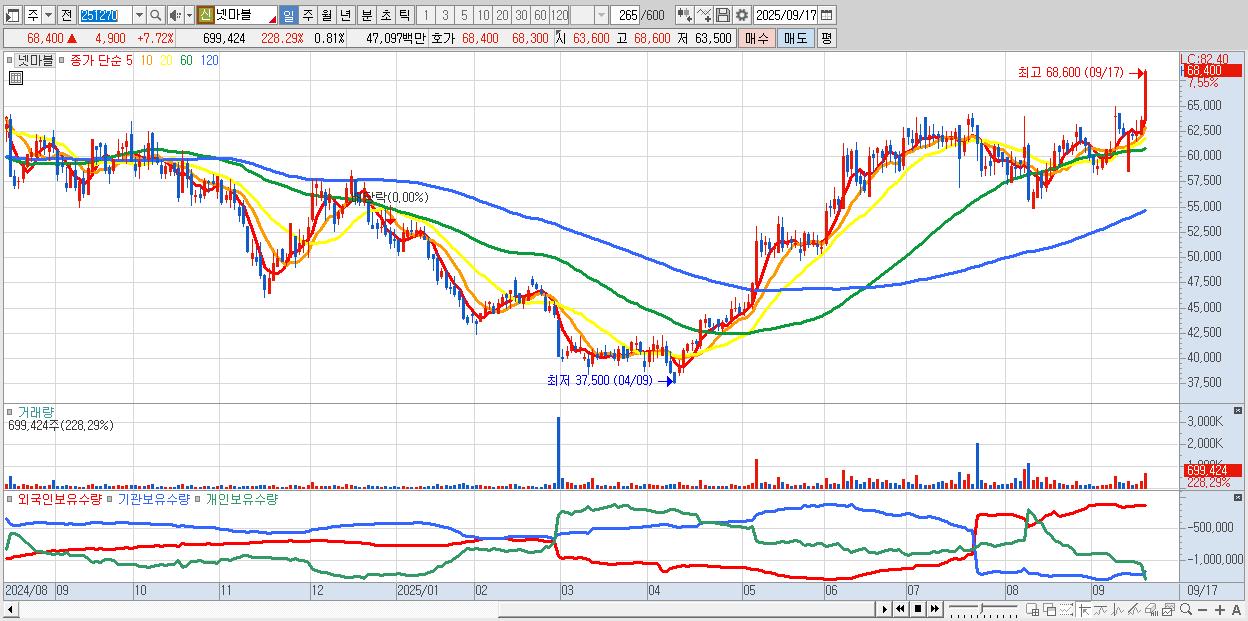Click the play replay button
Screen dimensions: 1248x621
(885, 609)
